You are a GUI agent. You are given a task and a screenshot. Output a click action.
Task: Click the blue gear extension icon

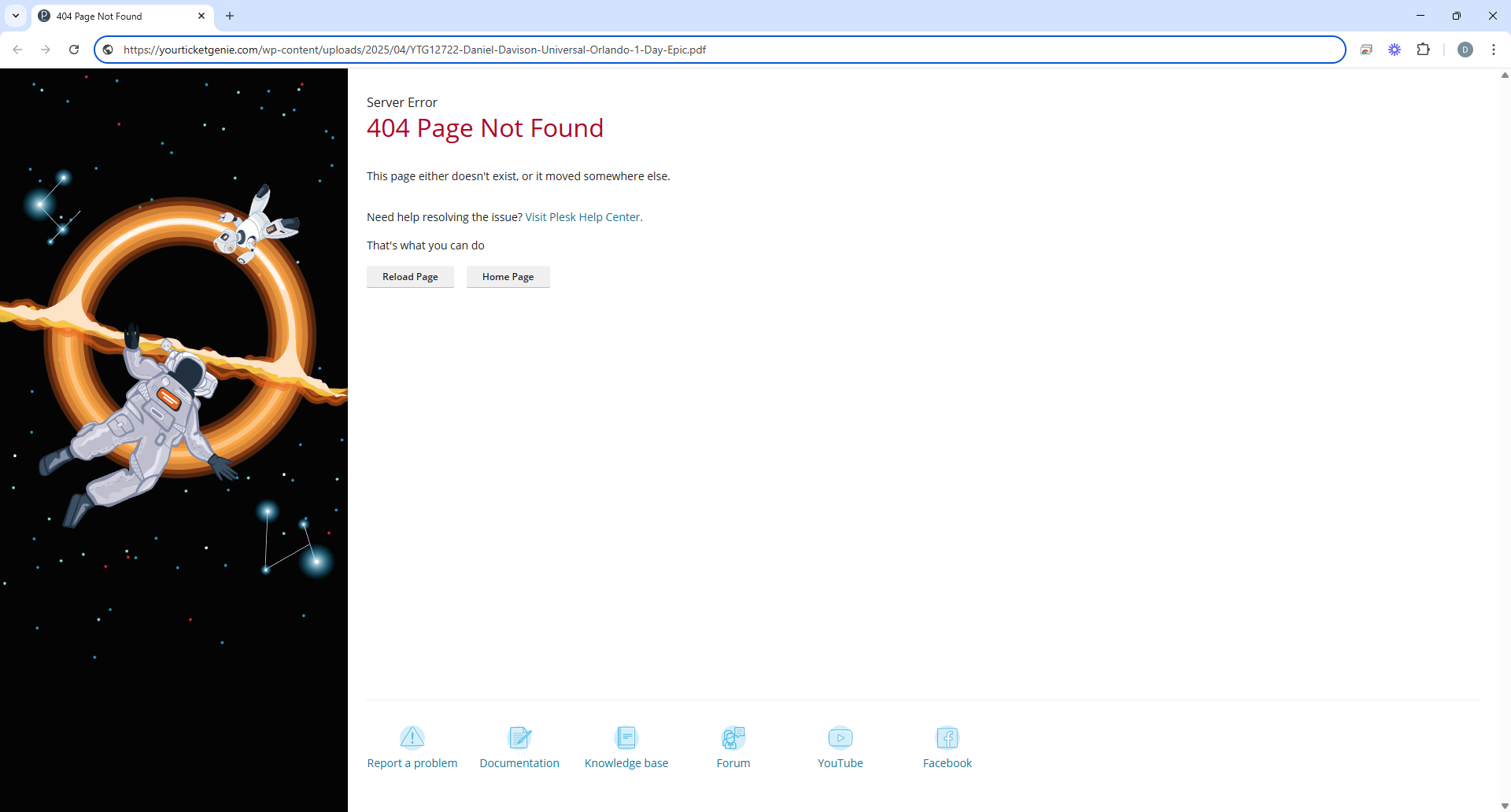(1395, 50)
